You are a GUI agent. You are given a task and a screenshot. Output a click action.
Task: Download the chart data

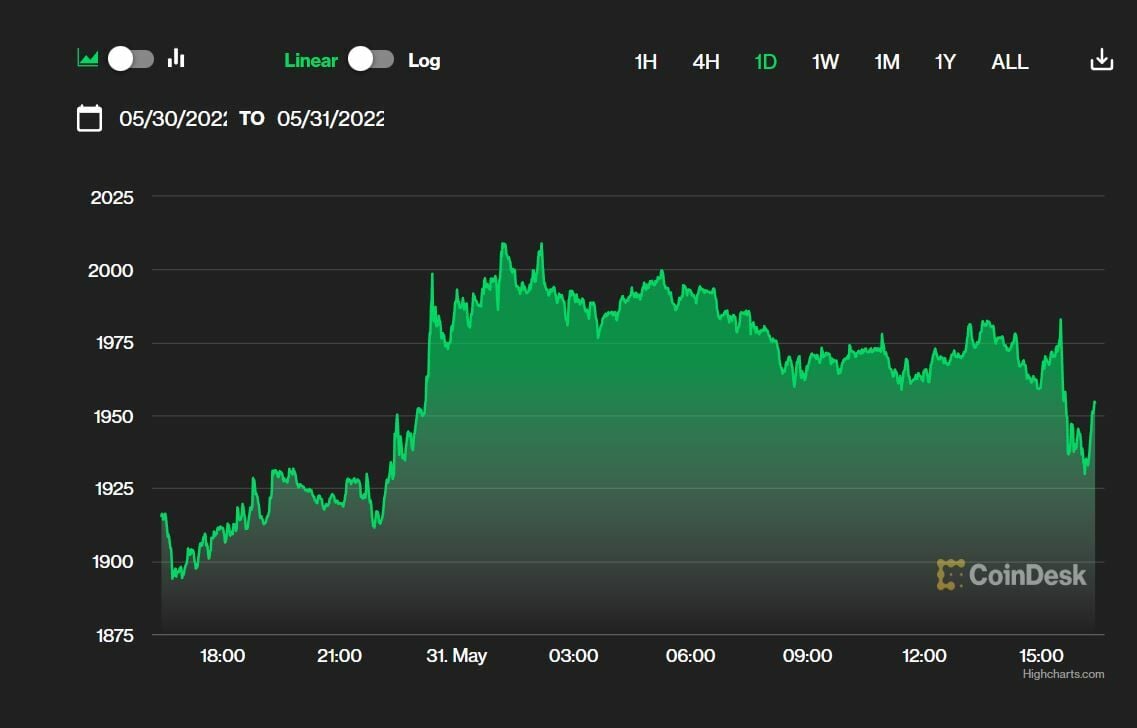tap(1101, 60)
